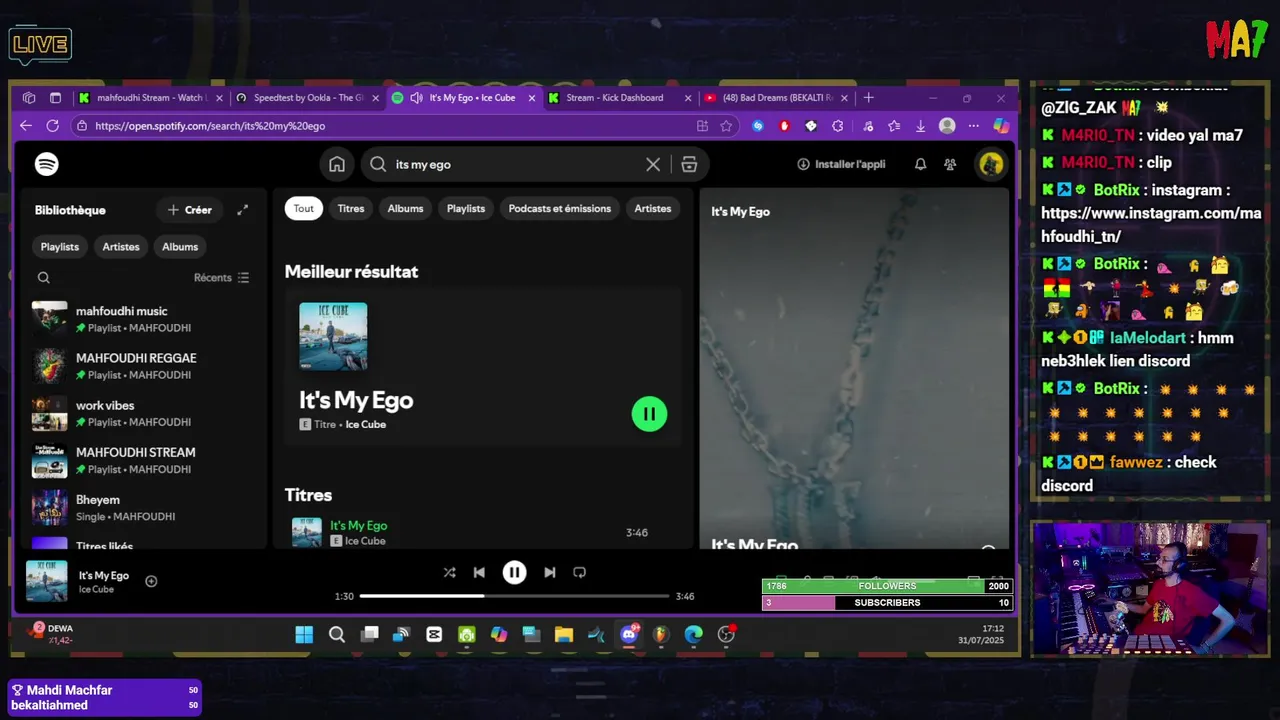Switch to Speedtest by Ookla tab
This screenshot has width=1280, height=720.
pyautogui.click(x=308, y=98)
